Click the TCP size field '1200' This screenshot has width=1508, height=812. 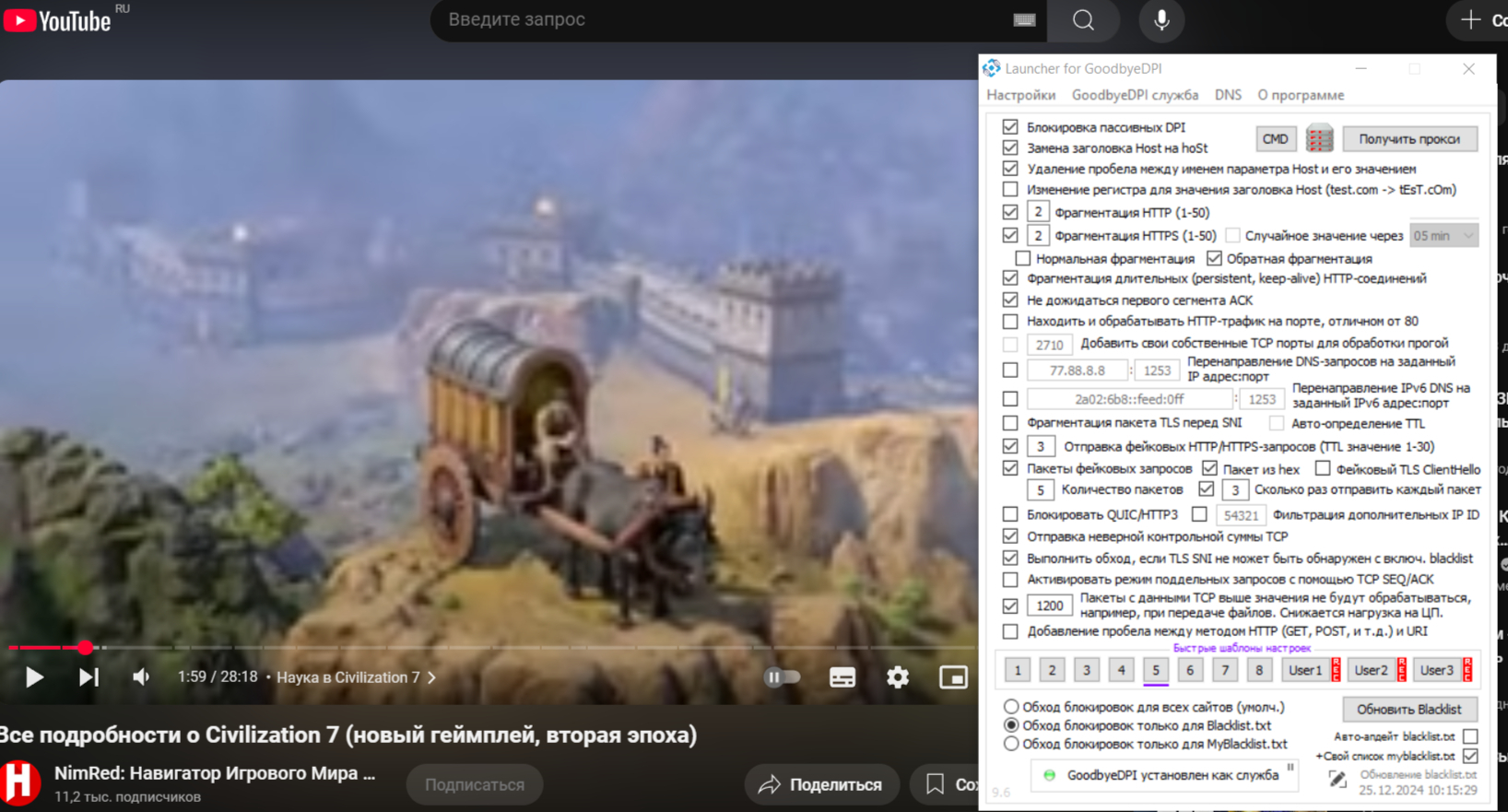coord(1050,606)
